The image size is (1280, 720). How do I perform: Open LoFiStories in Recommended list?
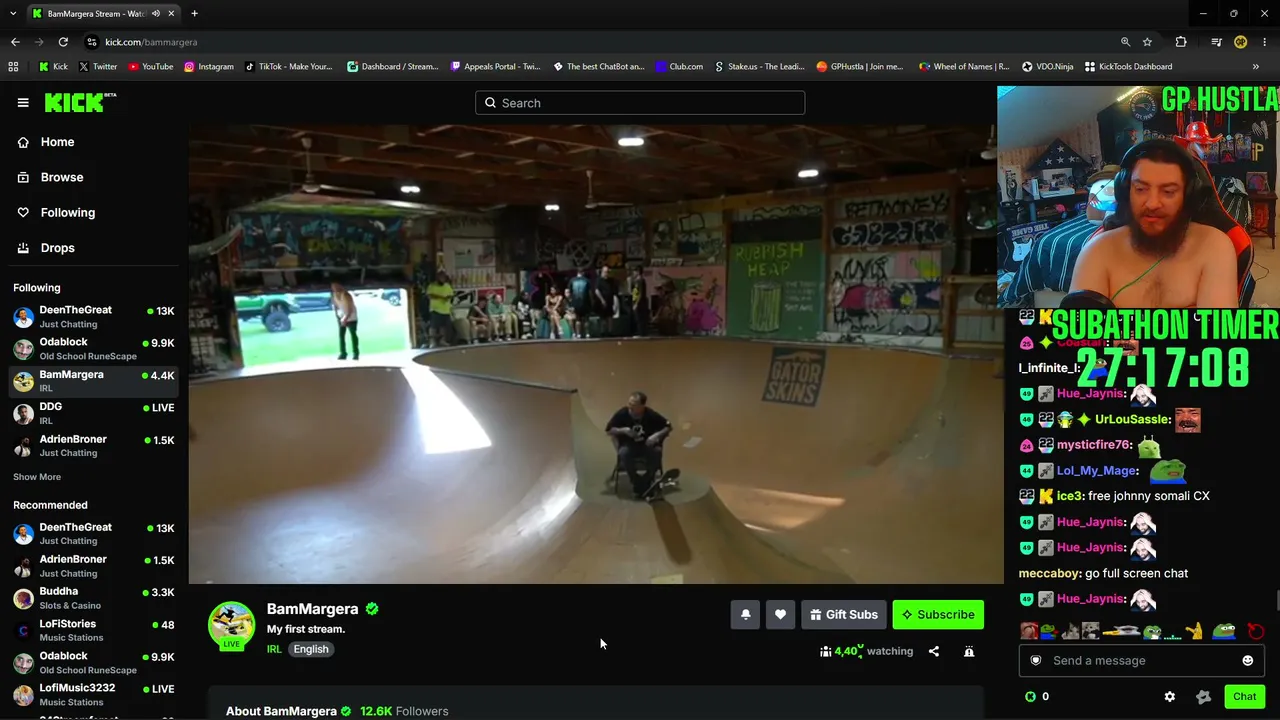(x=94, y=630)
